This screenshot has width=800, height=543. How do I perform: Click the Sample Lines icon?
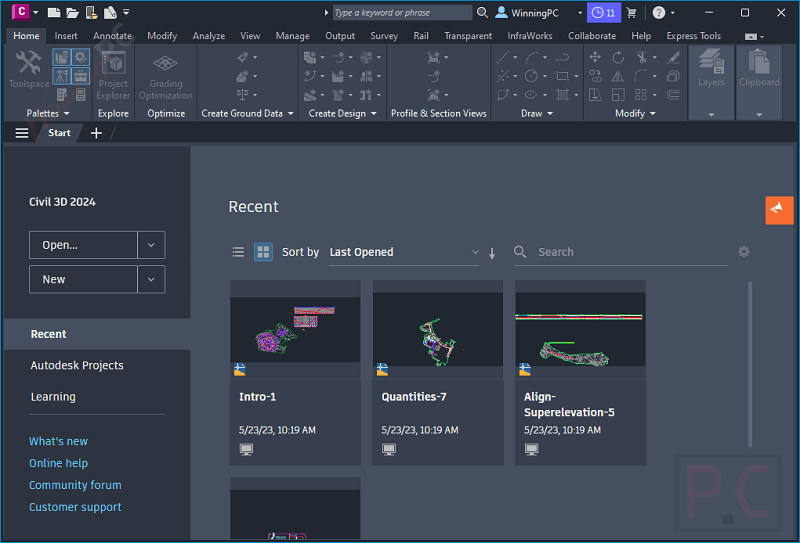pyautogui.click(x=434, y=76)
